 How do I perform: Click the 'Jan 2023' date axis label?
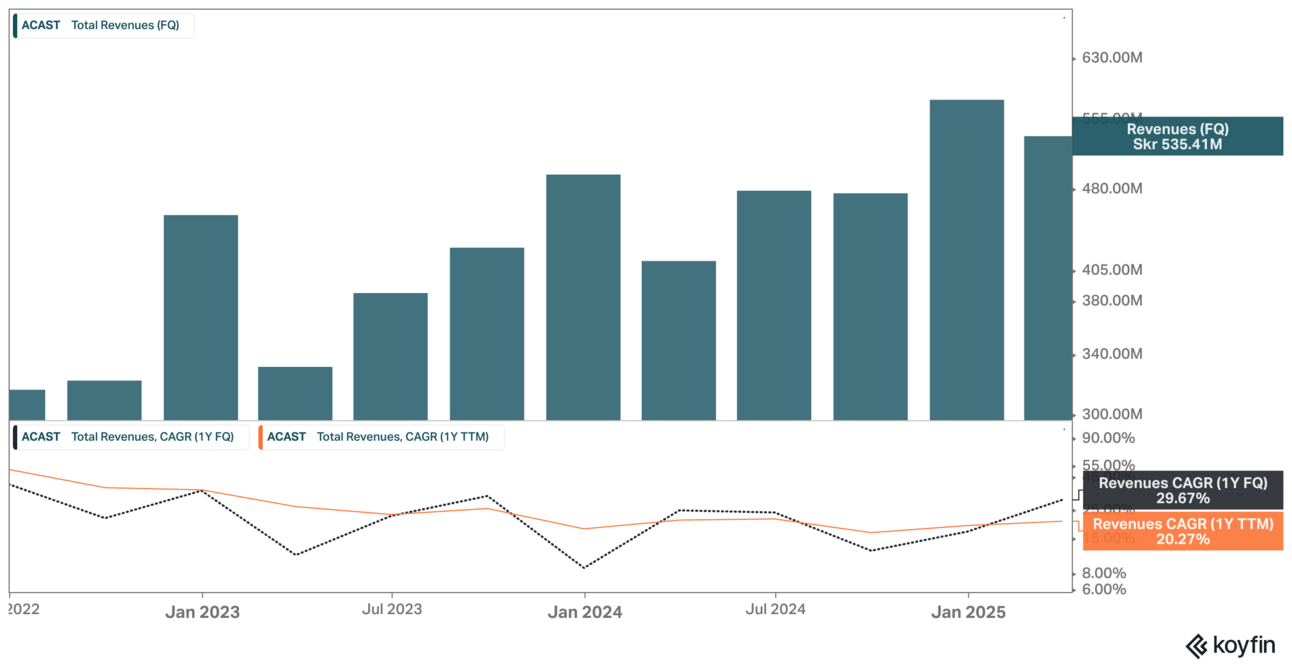[202, 612]
